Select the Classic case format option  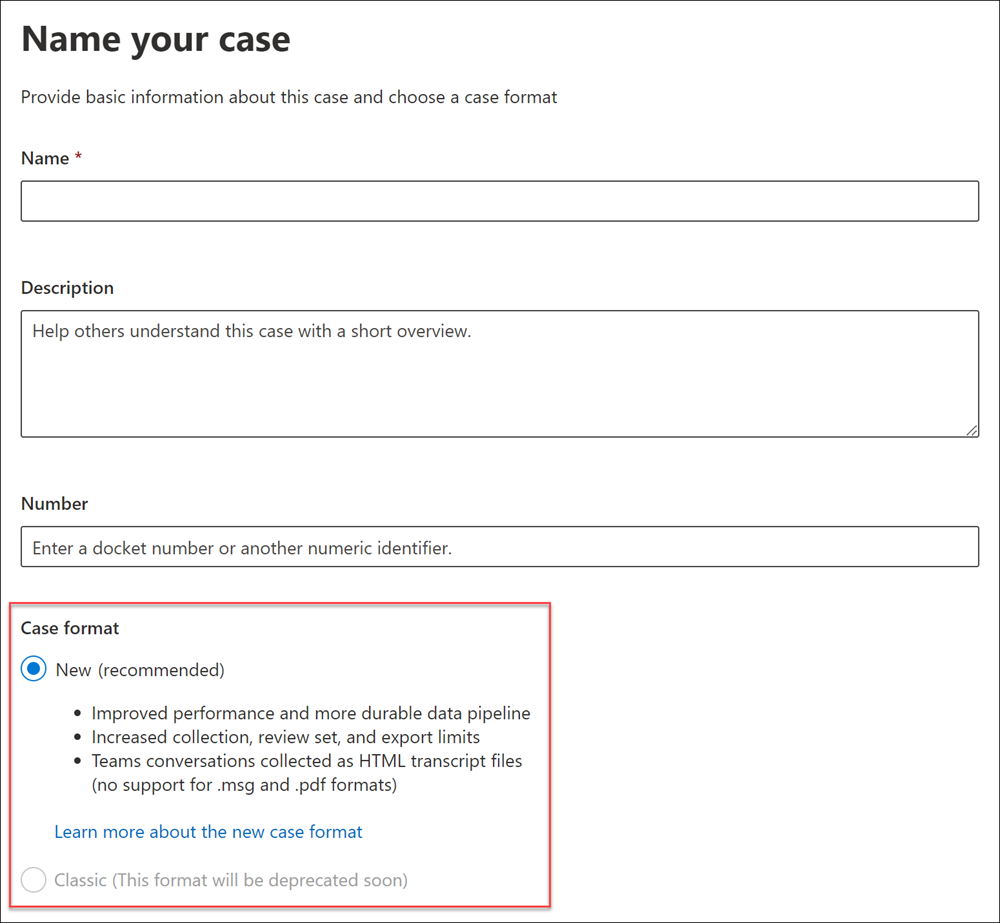33,879
